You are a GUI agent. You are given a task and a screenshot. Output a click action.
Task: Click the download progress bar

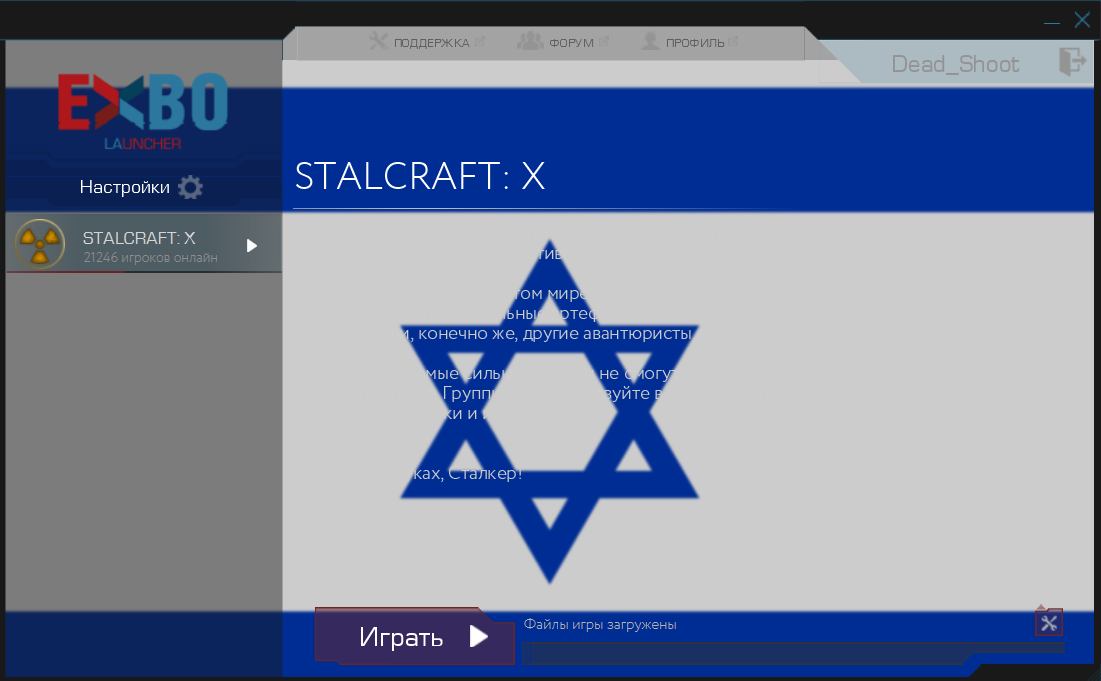click(793, 652)
